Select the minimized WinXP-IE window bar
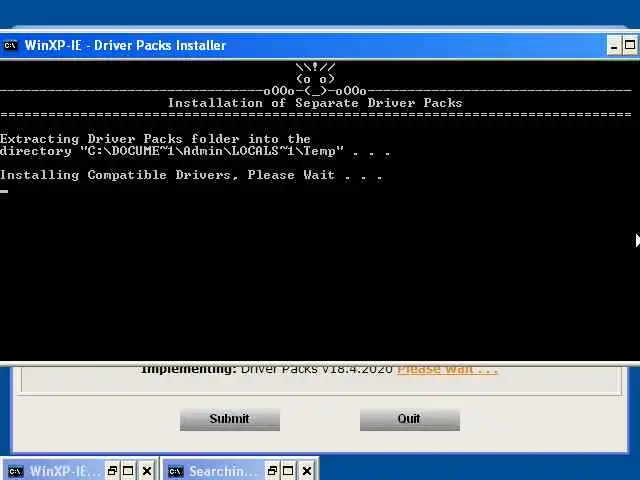Image resolution: width=640 pixels, height=480 pixels. (79, 471)
